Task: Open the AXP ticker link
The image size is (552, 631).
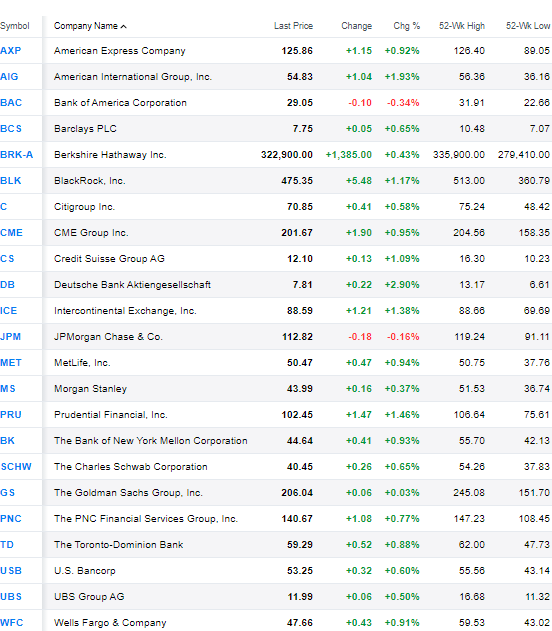Action: pyautogui.click(x=11, y=51)
